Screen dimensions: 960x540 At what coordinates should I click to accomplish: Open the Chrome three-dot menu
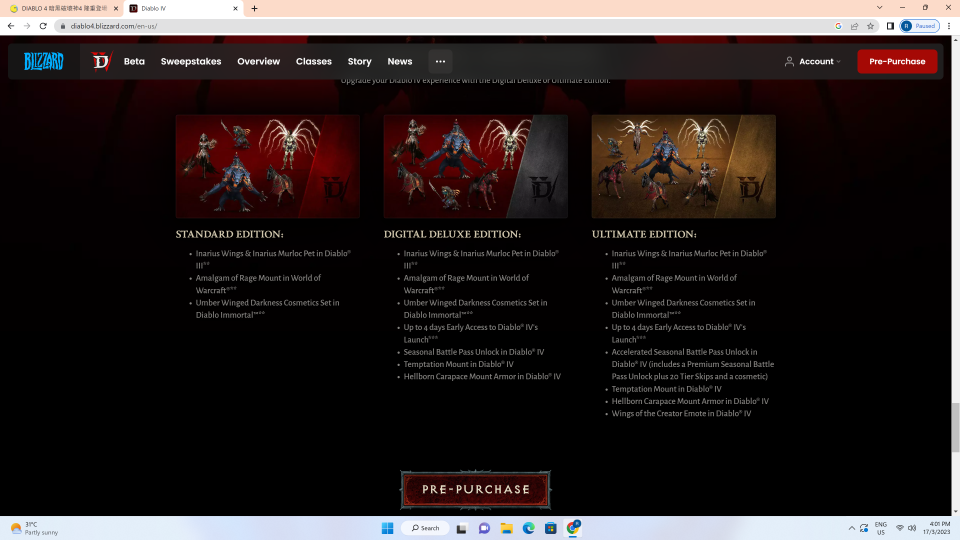[949, 26]
